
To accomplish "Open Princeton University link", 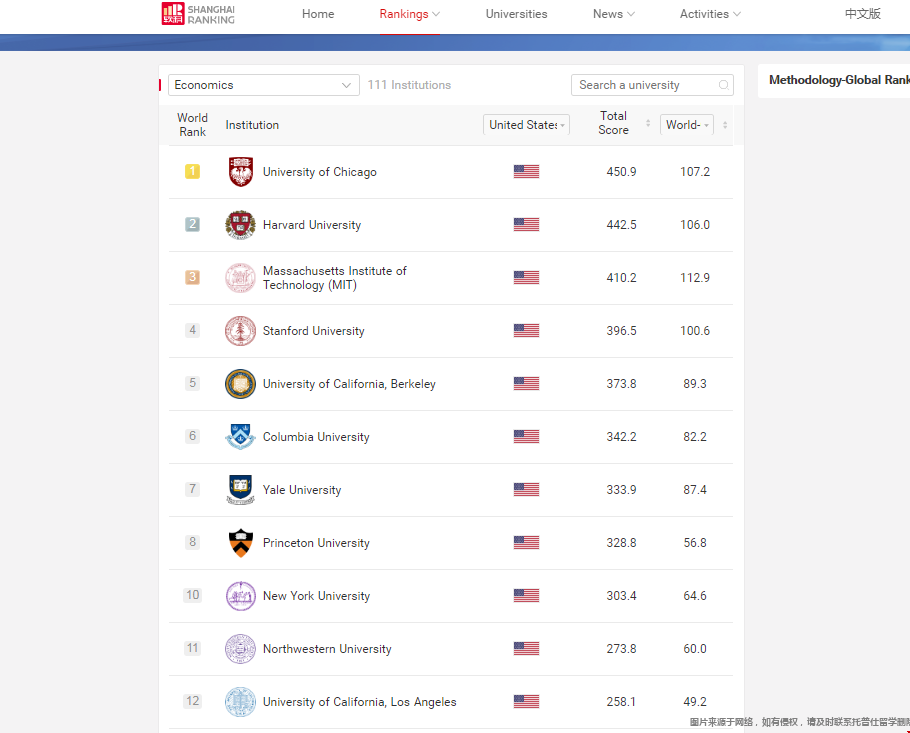I will point(316,543).
